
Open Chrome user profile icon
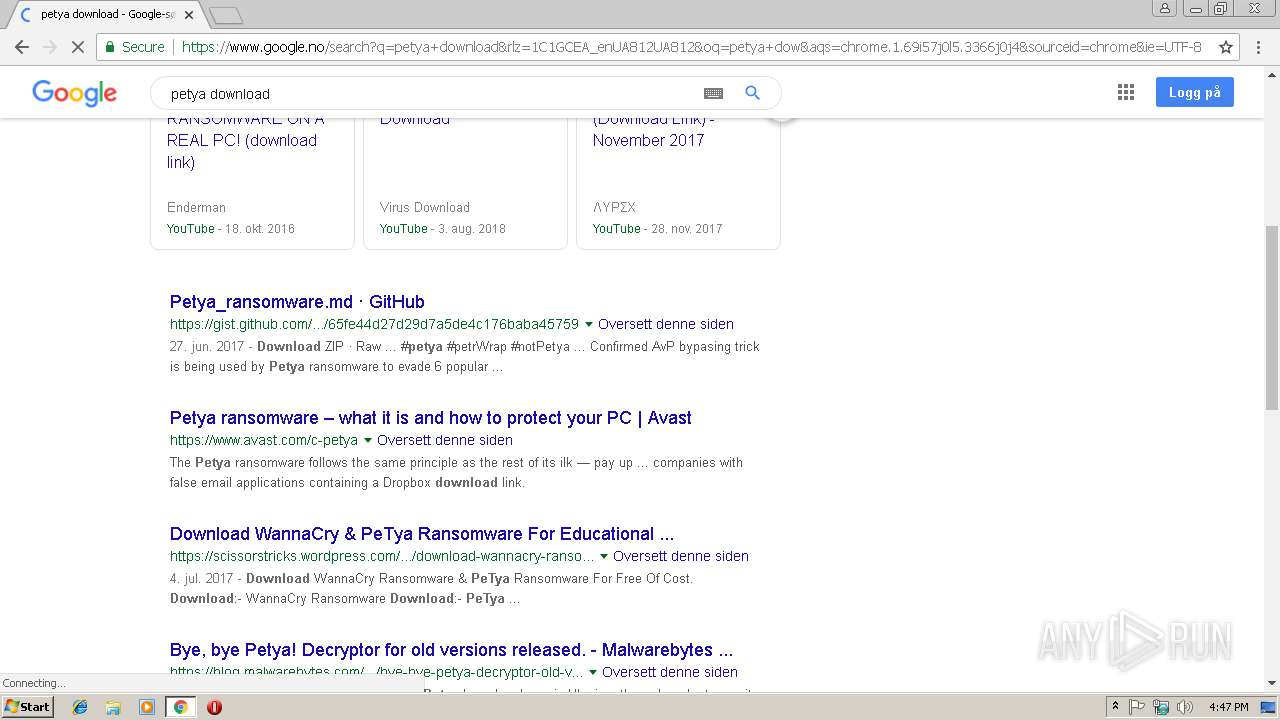coord(1164,8)
